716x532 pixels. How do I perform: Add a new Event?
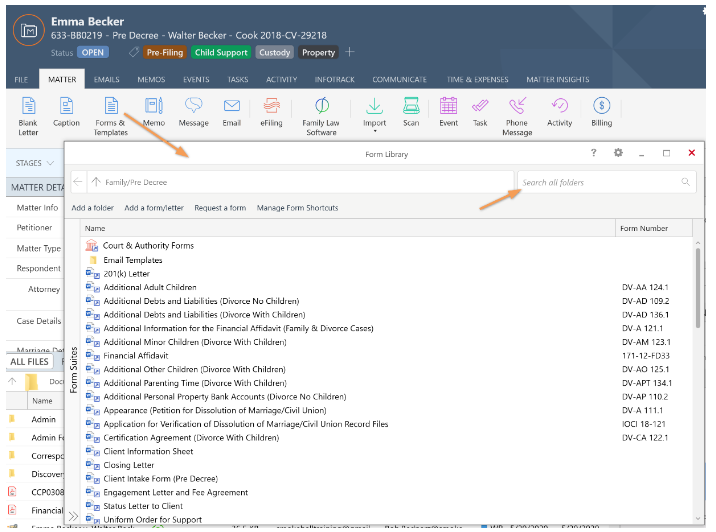[448, 112]
